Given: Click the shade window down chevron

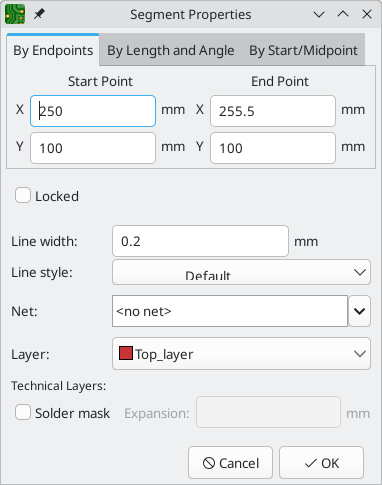Looking at the screenshot, I should click(319, 14).
